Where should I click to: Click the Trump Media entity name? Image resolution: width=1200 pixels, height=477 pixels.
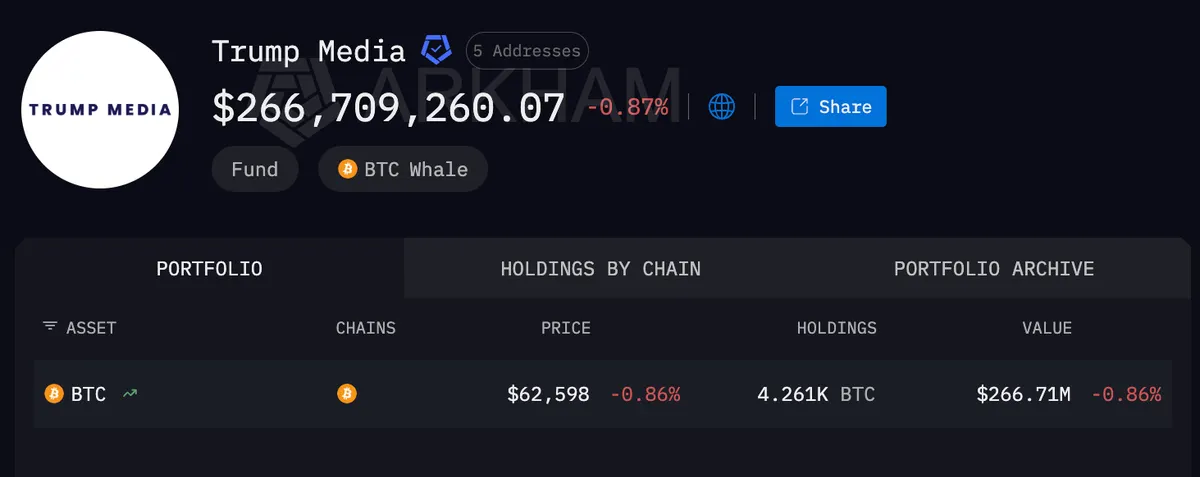[309, 51]
